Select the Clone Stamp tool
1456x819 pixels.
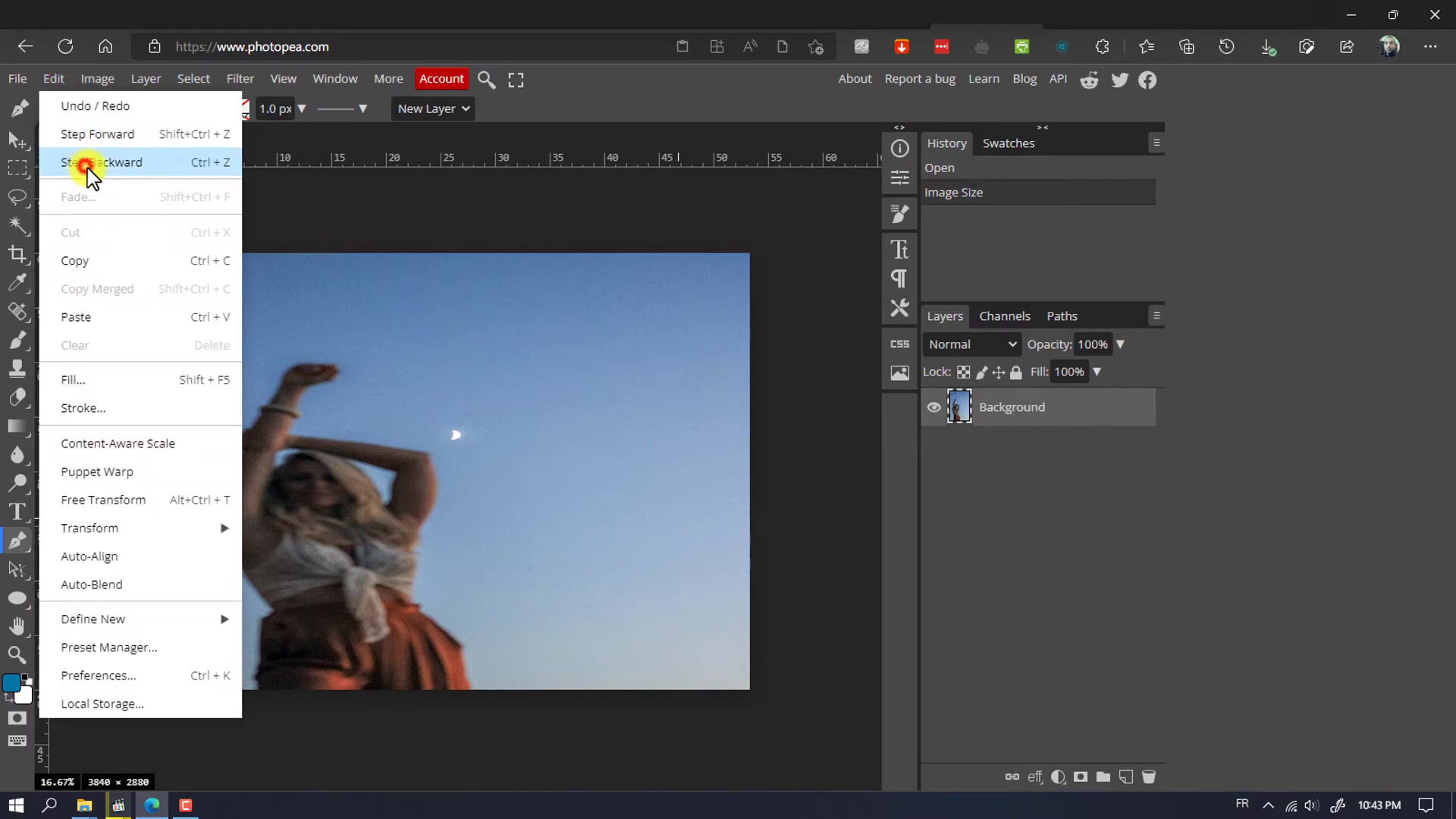pos(17,369)
